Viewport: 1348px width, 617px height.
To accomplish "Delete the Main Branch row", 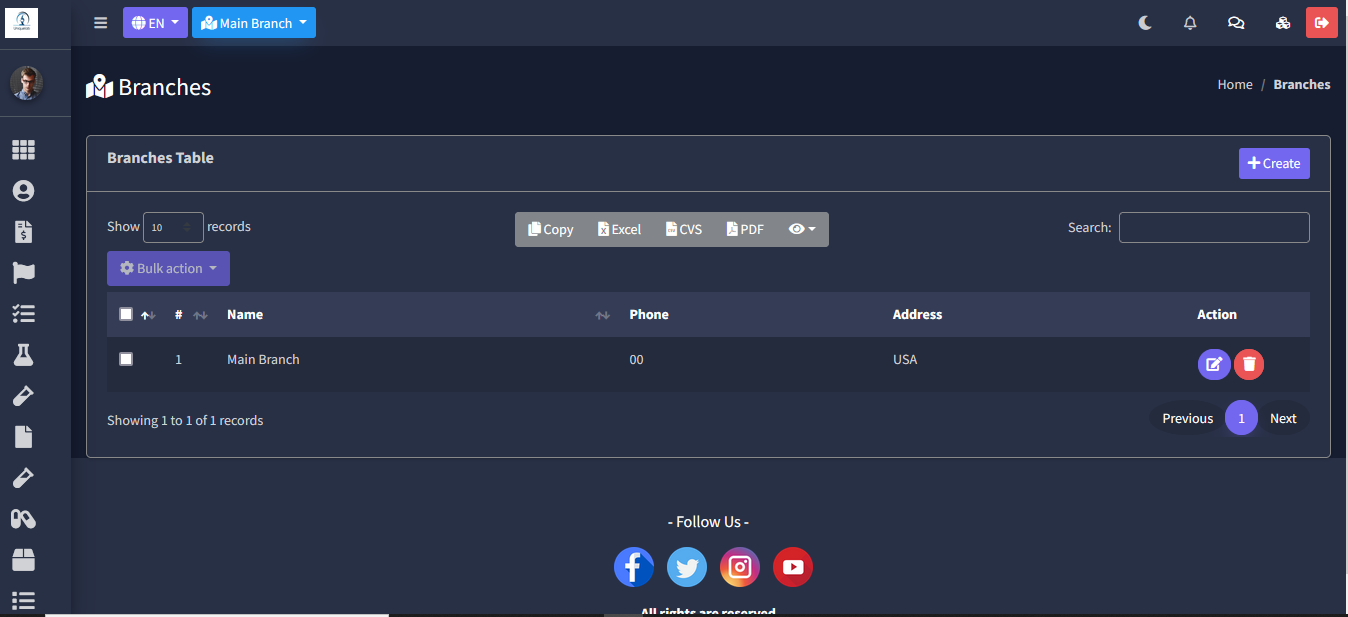I will [1248, 364].
